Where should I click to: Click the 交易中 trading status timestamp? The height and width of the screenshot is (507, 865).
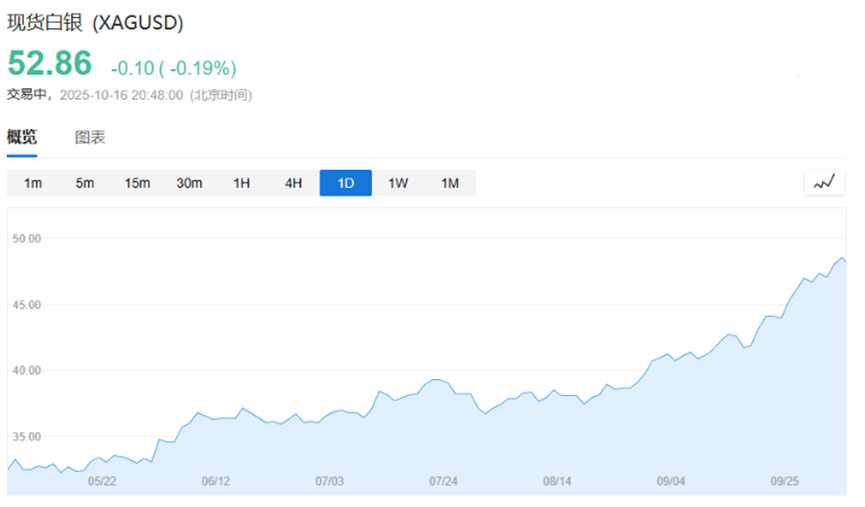129,95
